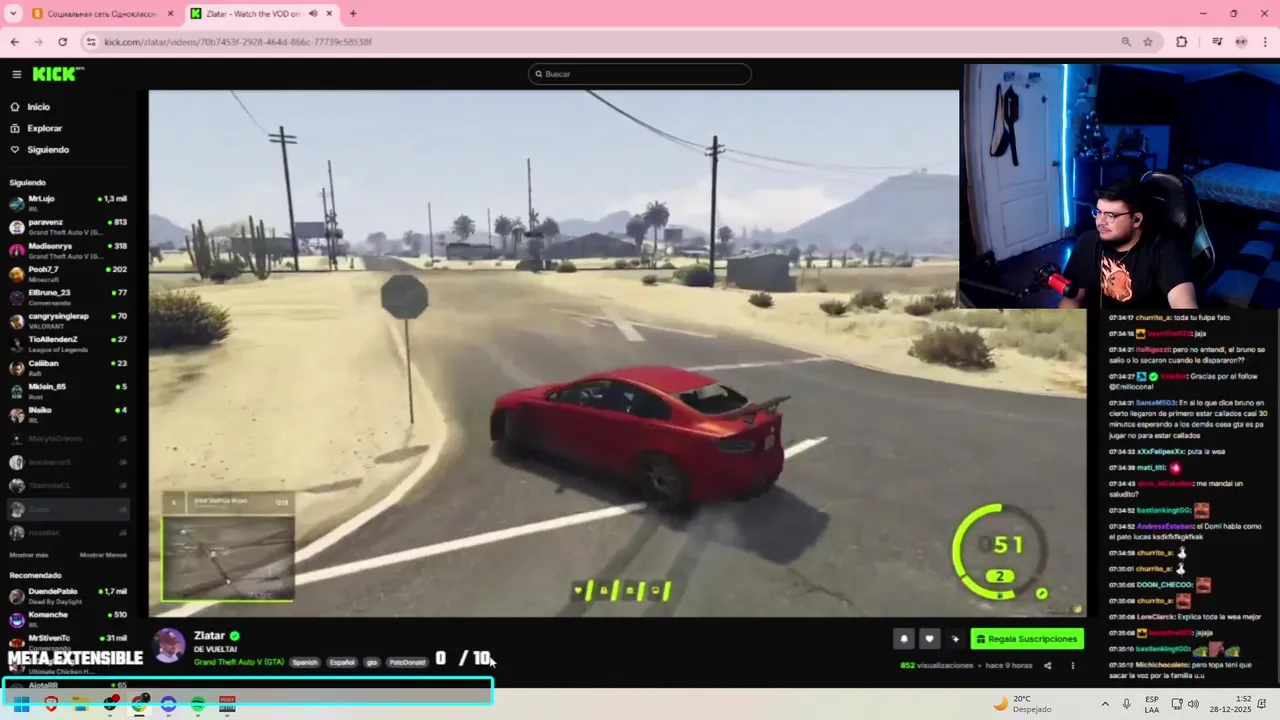The image size is (1280, 720).
Task: Open DuendePablo recommended channel
Action: coord(68,596)
